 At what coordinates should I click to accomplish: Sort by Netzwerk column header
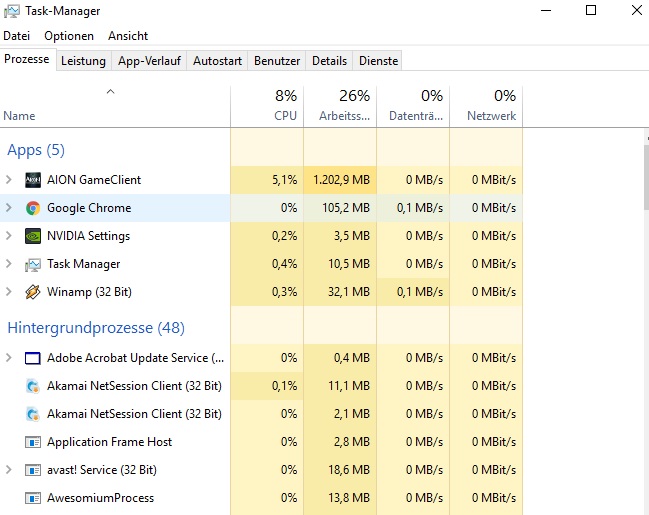point(486,107)
